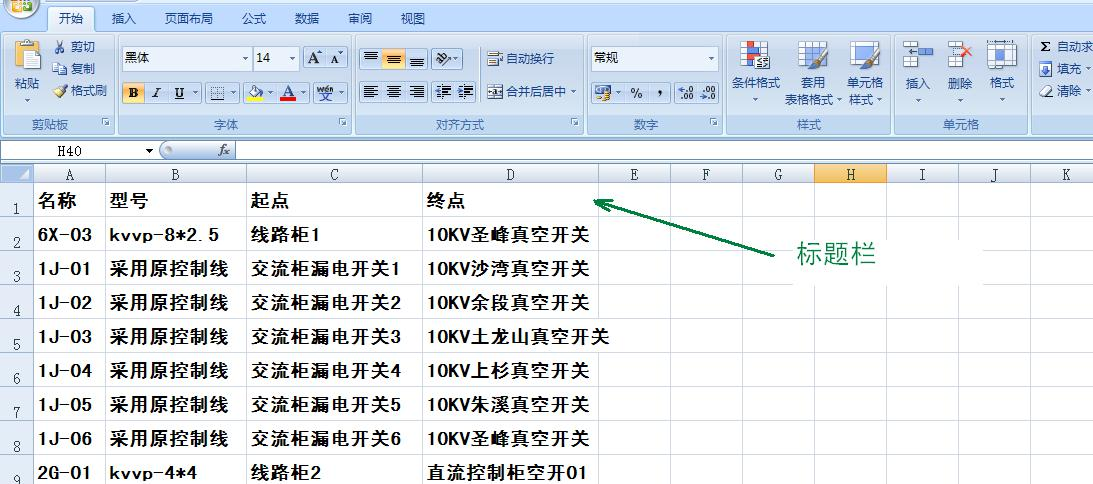Viewport: 1093px width, 484px height.
Task: Open the underline style dropdown arrow
Action: [196, 93]
